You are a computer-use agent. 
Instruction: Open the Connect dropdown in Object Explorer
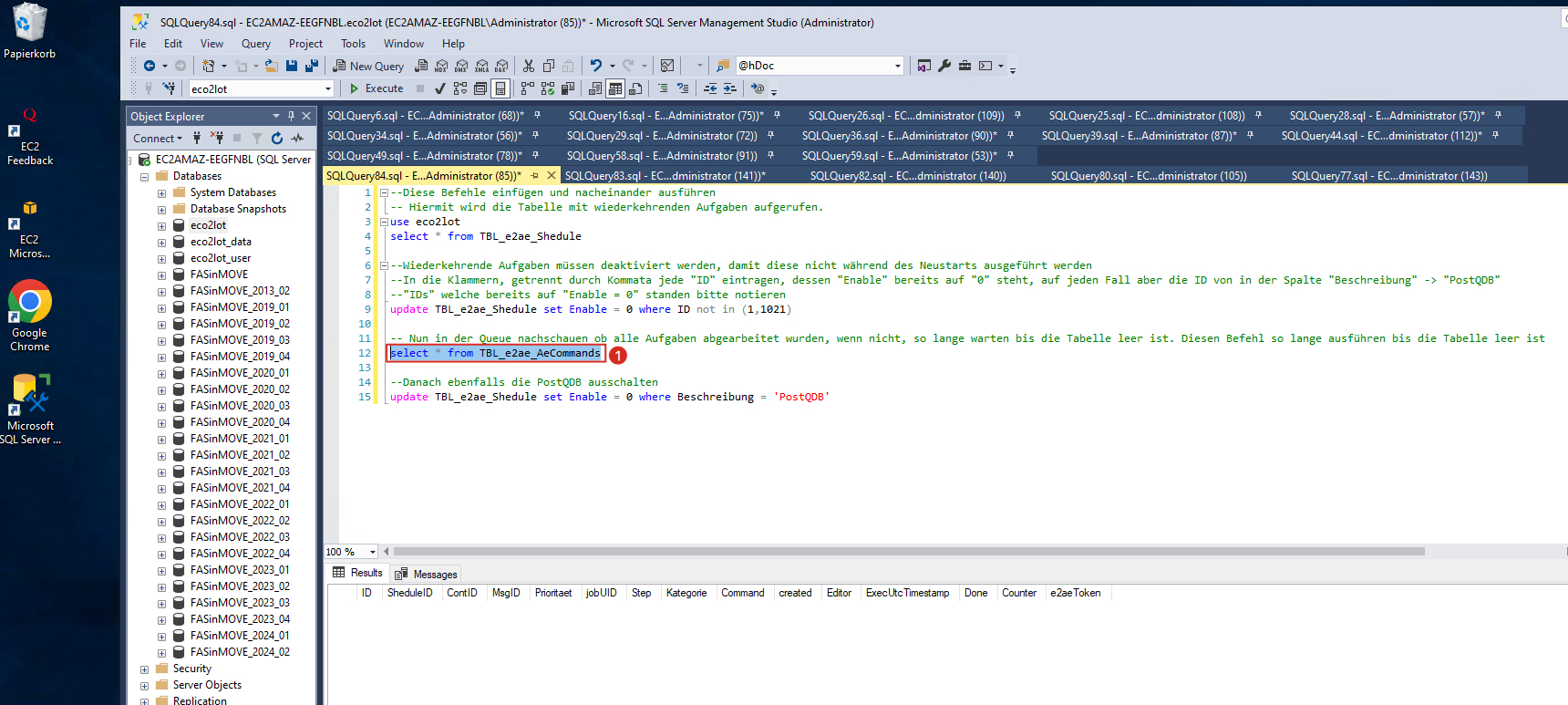[x=158, y=139]
